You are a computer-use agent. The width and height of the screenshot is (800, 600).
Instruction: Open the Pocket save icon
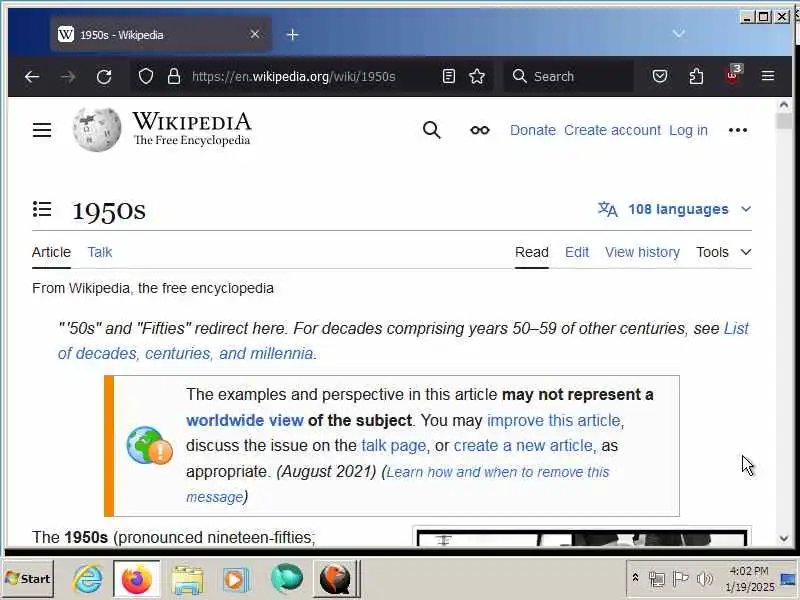[660, 77]
